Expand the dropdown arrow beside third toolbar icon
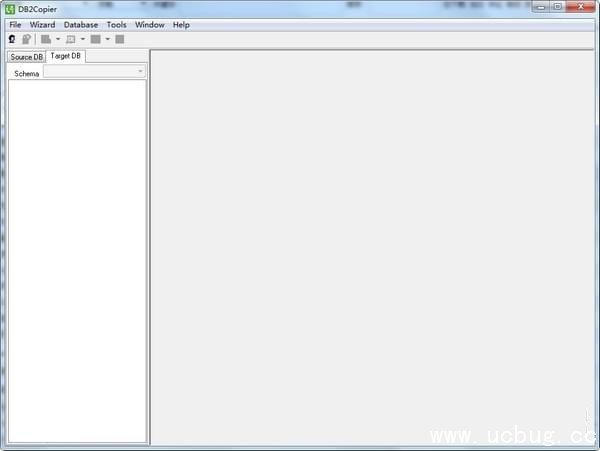The height and width of the screenshot is (451, 600). click(x=58, y=39)
